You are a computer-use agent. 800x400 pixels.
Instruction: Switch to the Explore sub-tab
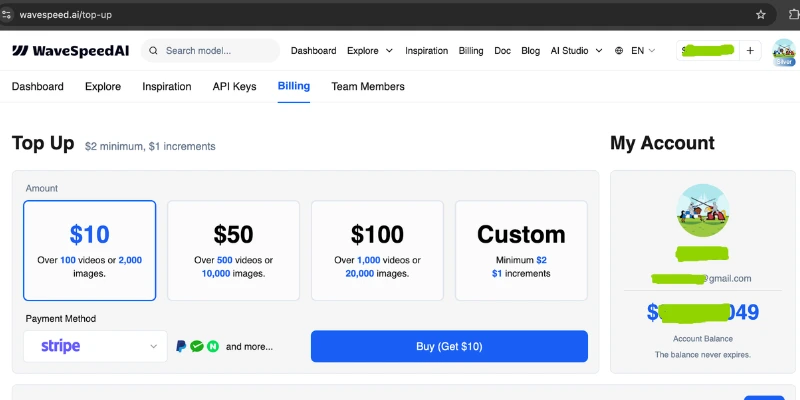click(x=103, y=87)
